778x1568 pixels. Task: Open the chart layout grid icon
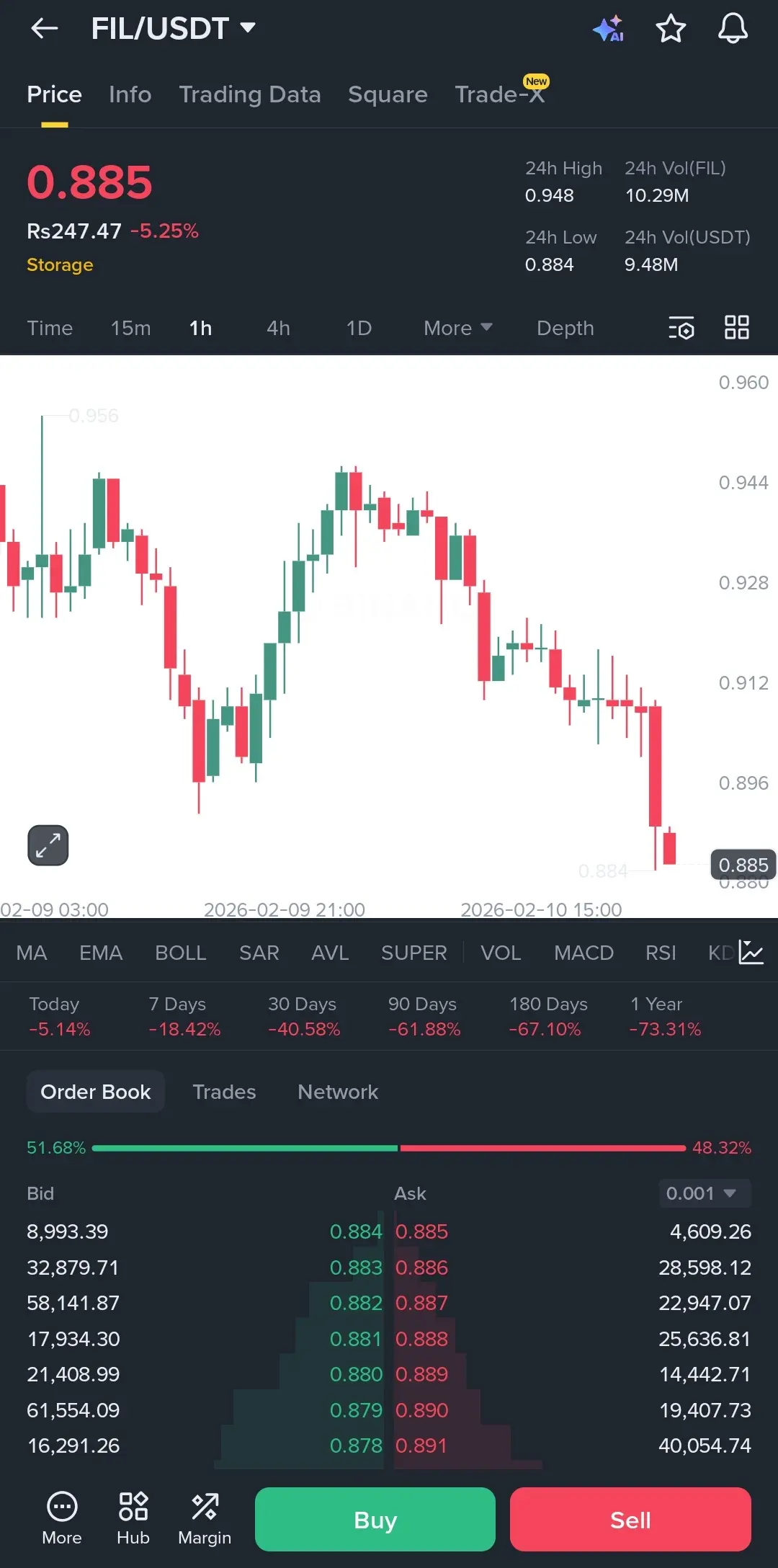click(737, 328)
